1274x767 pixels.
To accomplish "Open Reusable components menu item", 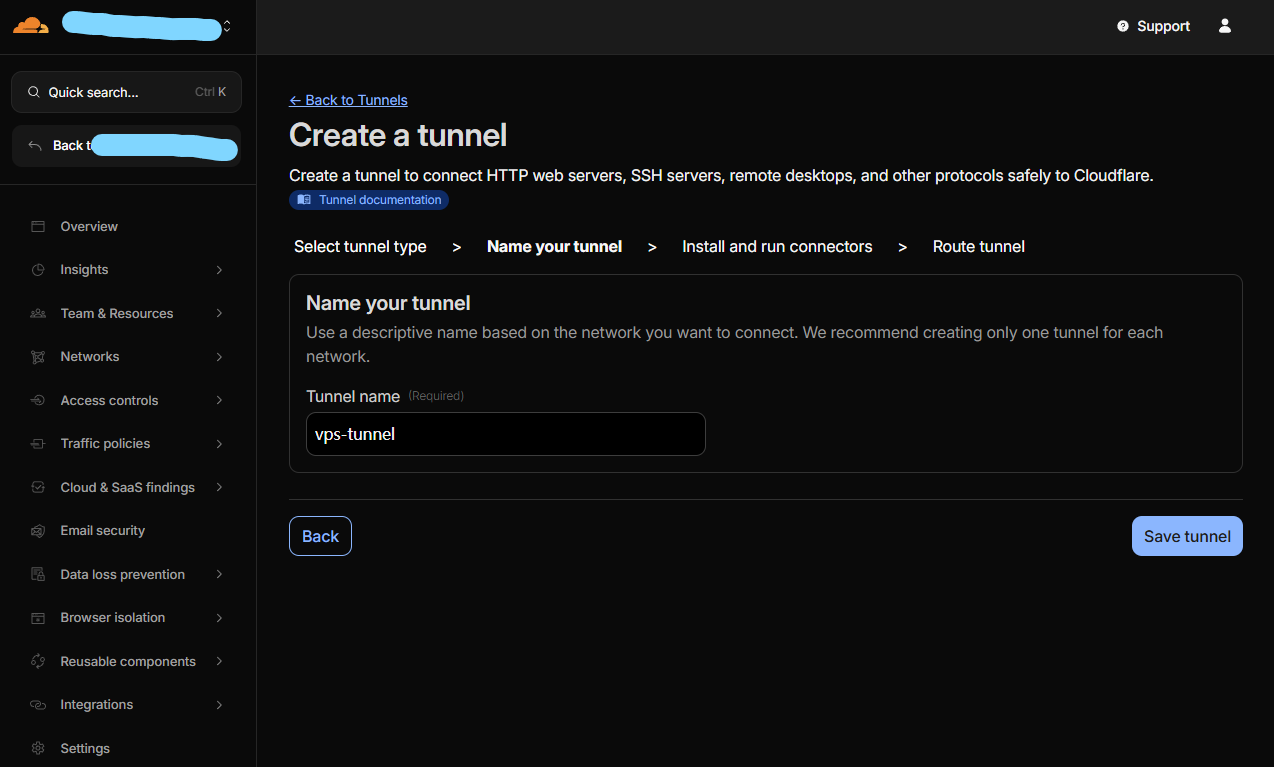I will point(127,662).
